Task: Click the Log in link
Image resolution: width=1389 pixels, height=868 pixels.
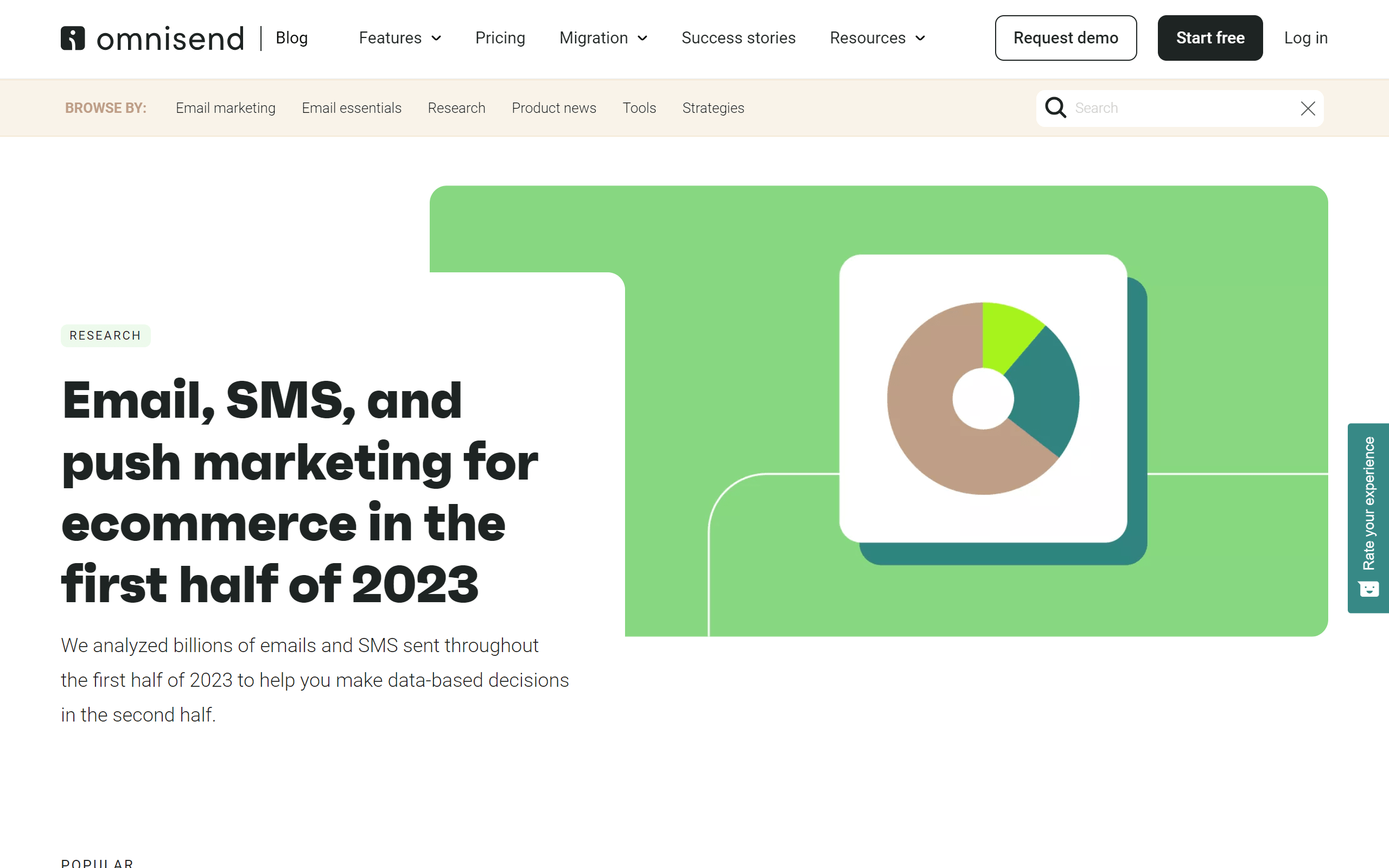Action: [1305, 38]
